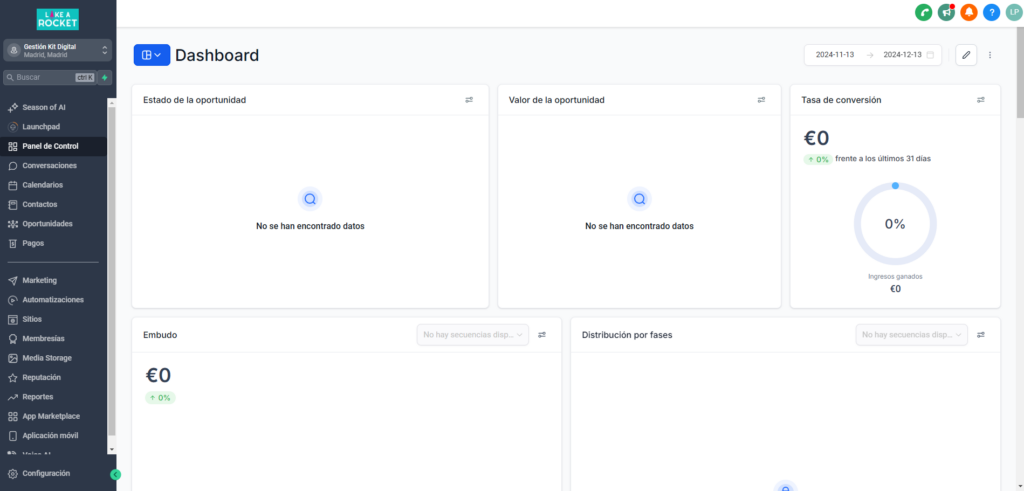Expand the Gestión Kit Digital account switcher
Viewport: 1024px width, 491px height.
click(58, 51)
